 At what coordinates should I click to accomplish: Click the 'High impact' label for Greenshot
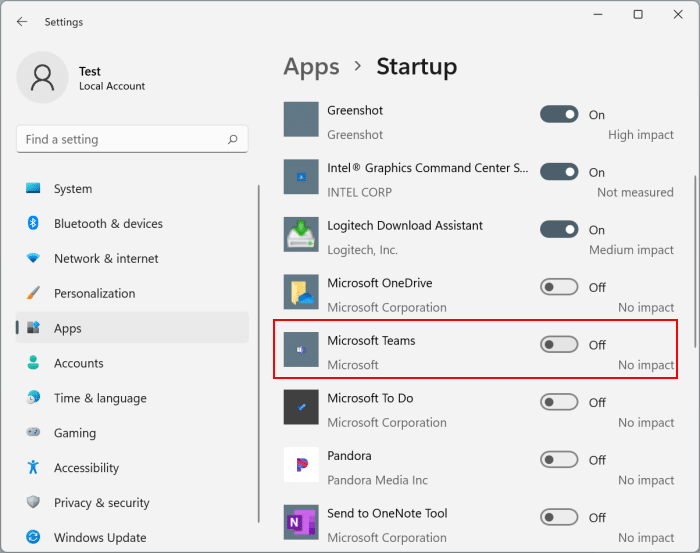pyautogui.click(x=641, y=135)
